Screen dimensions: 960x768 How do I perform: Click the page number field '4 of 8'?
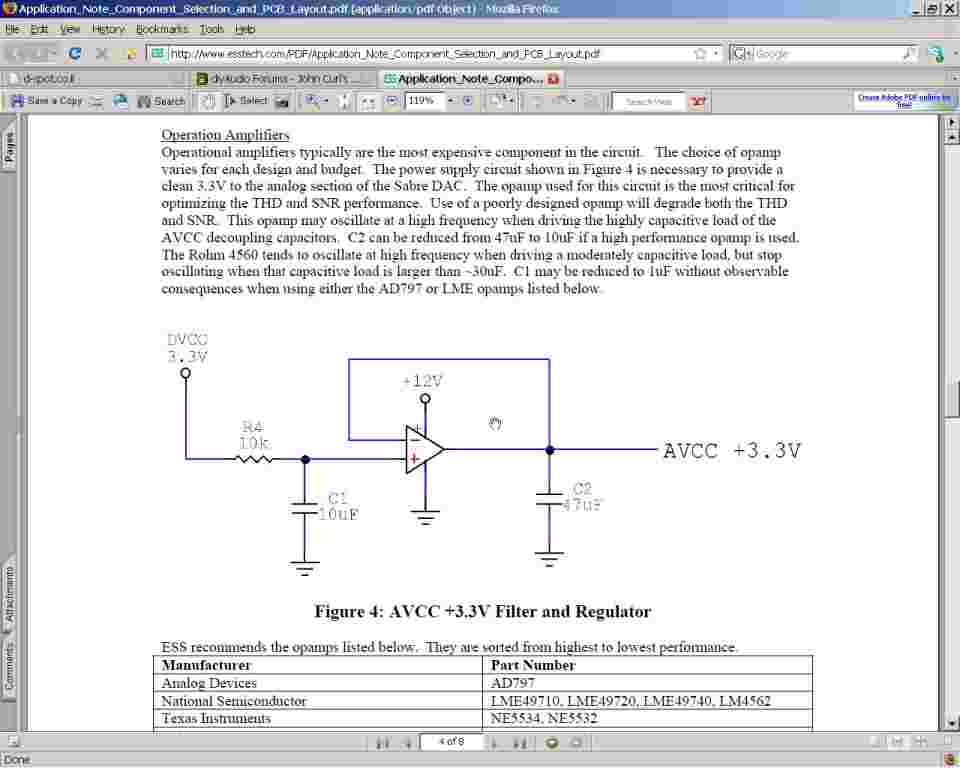click(451, 742)
